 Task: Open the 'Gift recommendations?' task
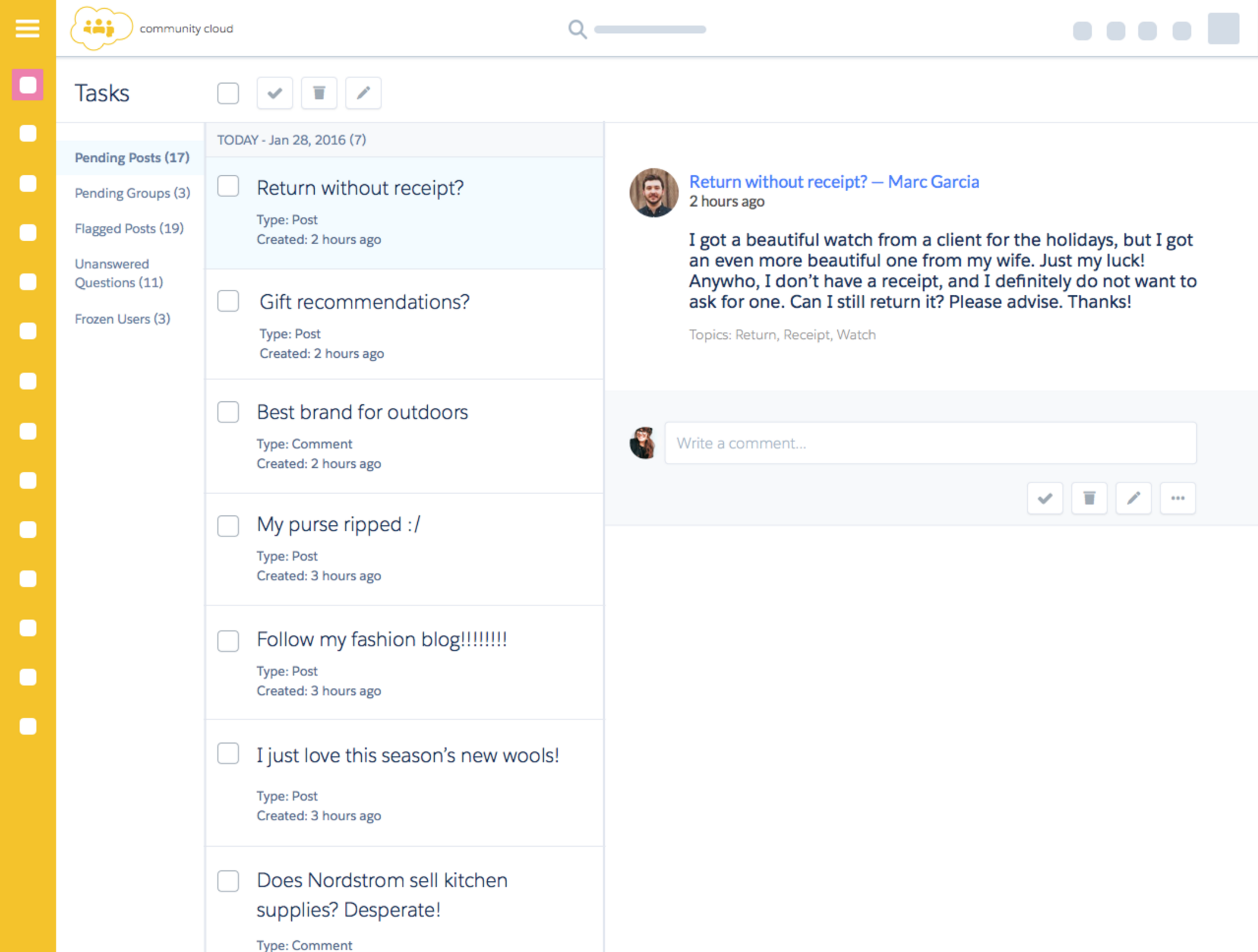[364, 302]
